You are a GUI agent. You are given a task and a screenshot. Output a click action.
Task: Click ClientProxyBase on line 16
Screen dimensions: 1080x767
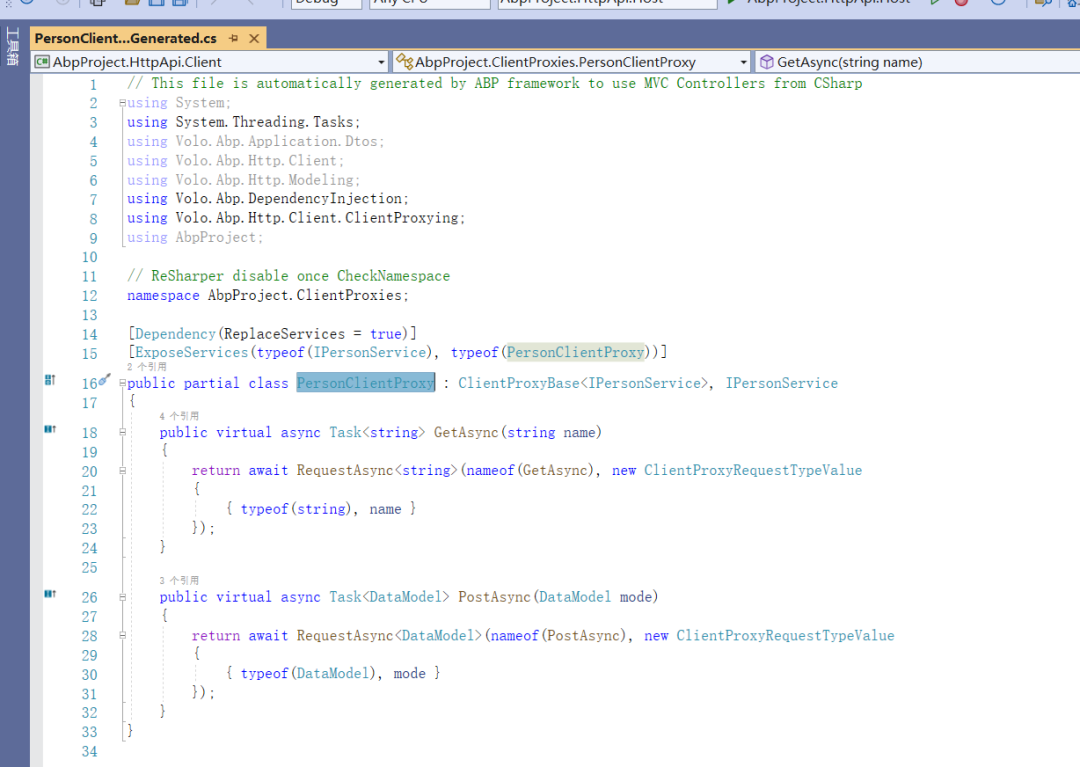(519, 383)
